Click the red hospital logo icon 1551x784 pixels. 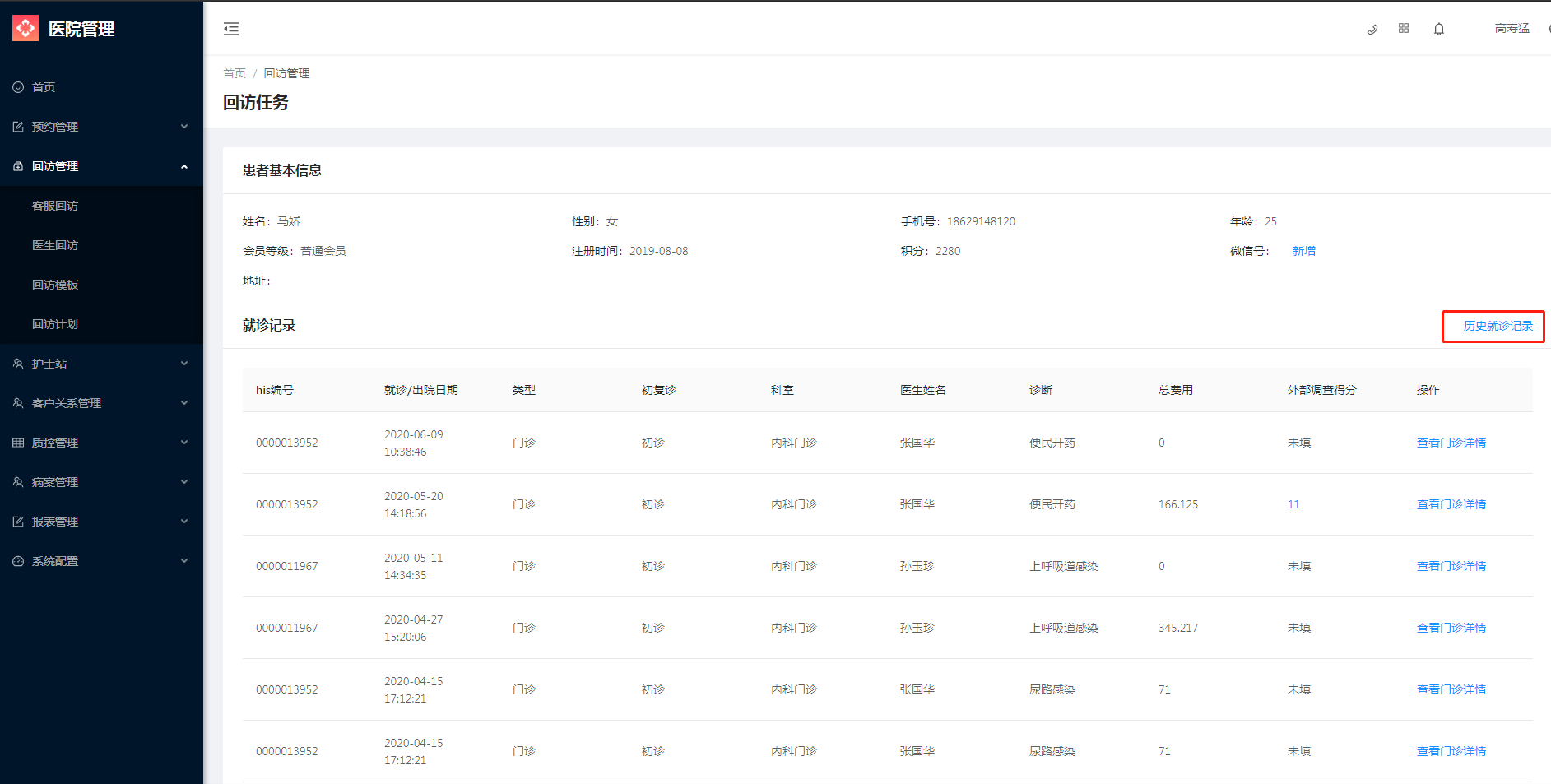click(x=26, y=28)
